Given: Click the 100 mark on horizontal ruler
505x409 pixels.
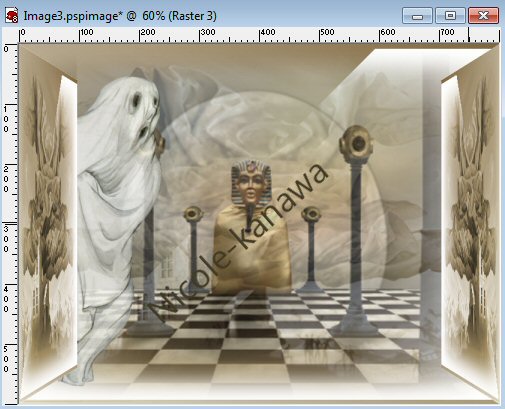Looking at the screenshot, I should [x=86, y=33].
